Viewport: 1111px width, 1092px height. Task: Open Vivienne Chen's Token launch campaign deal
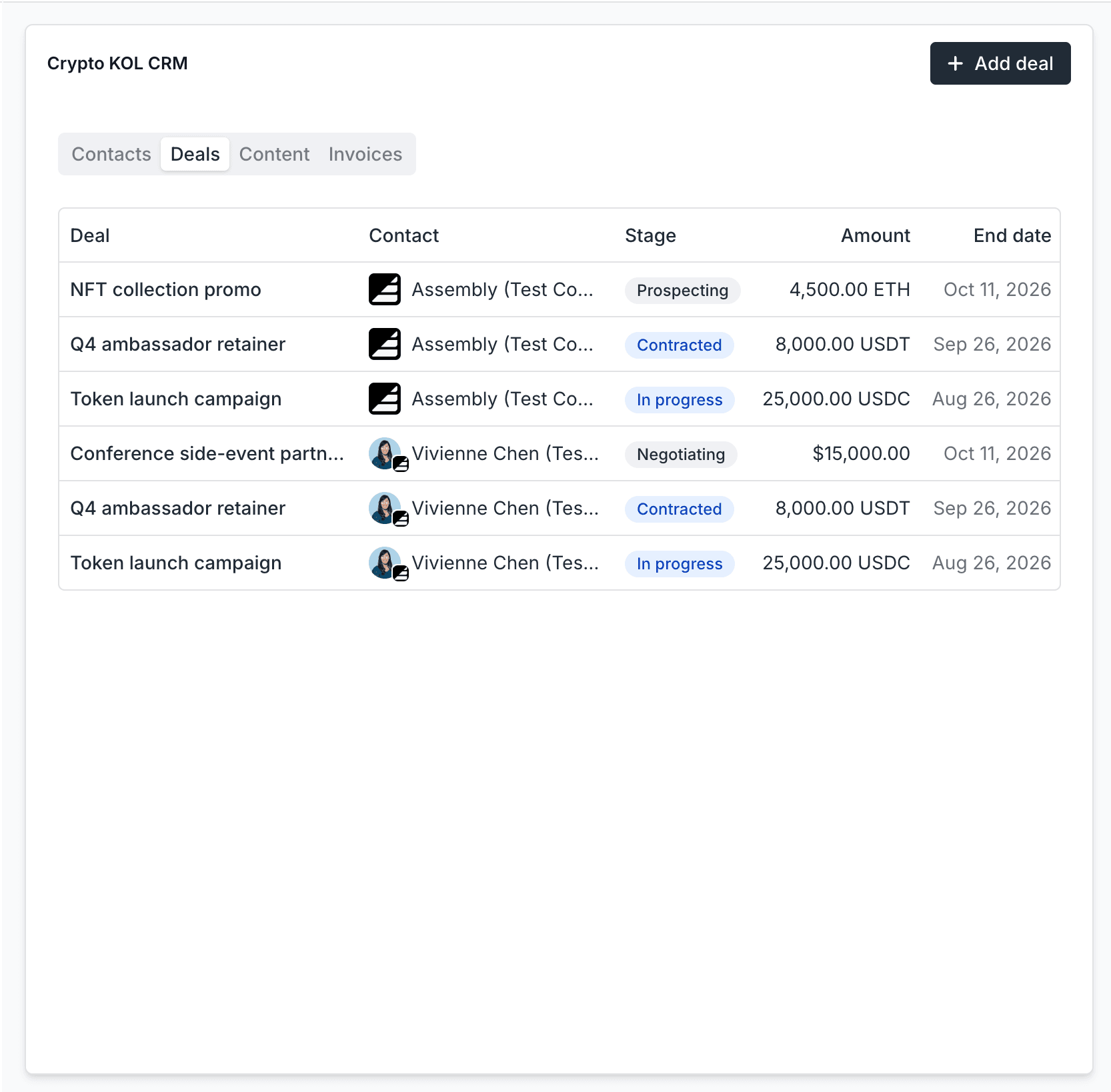coord(176,563)
